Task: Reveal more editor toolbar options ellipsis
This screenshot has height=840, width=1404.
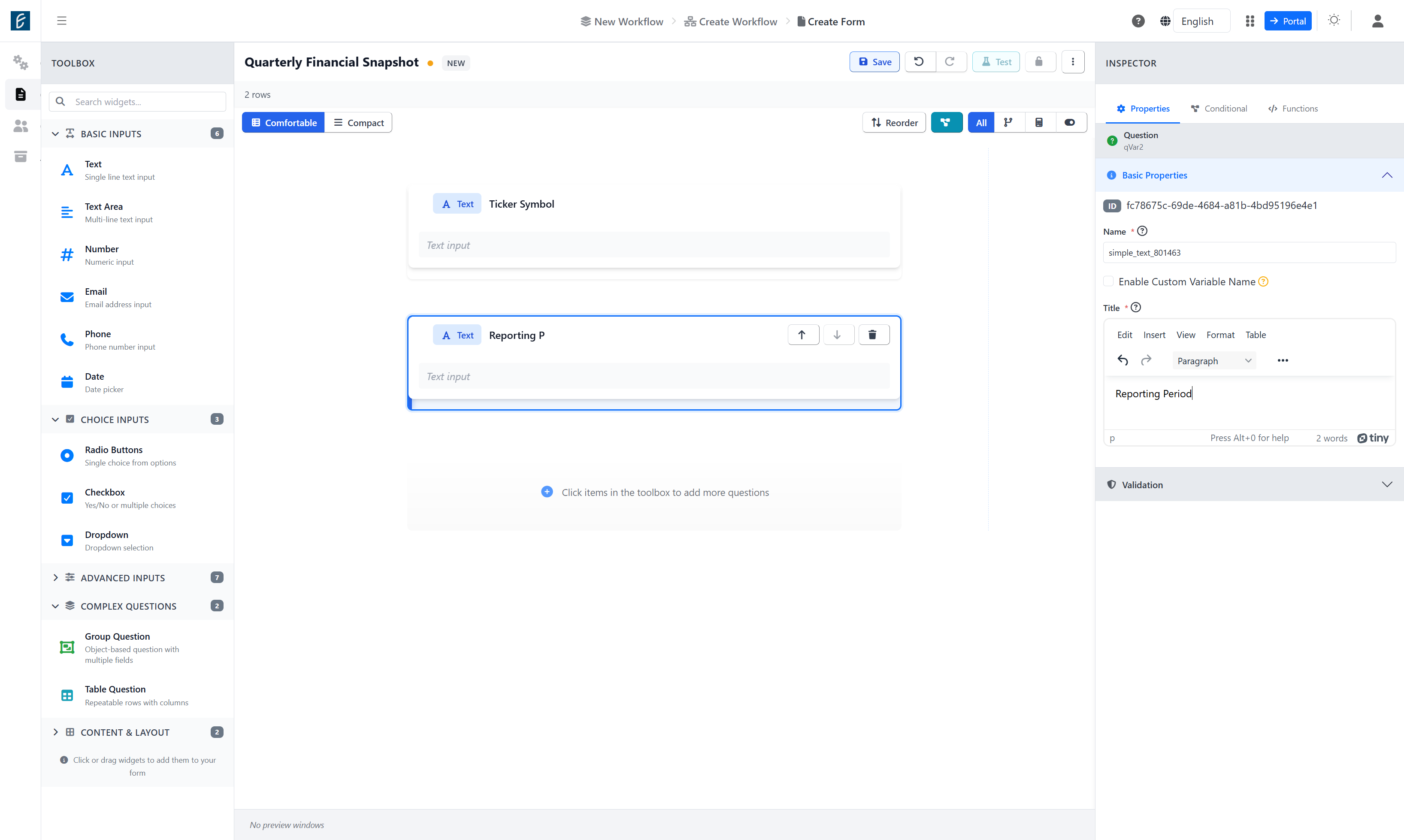Action: click(1282, 360)
